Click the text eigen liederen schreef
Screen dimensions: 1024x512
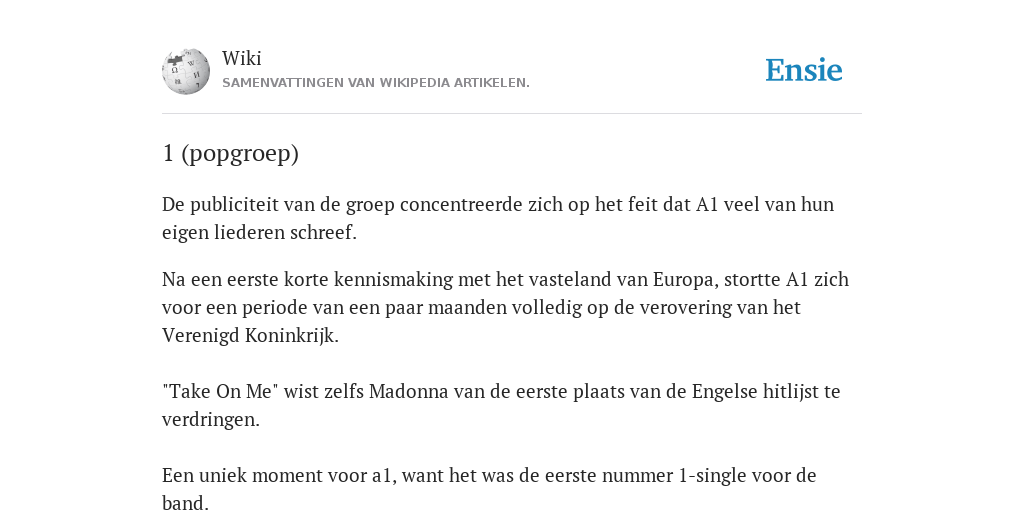(x=259, y=232)
